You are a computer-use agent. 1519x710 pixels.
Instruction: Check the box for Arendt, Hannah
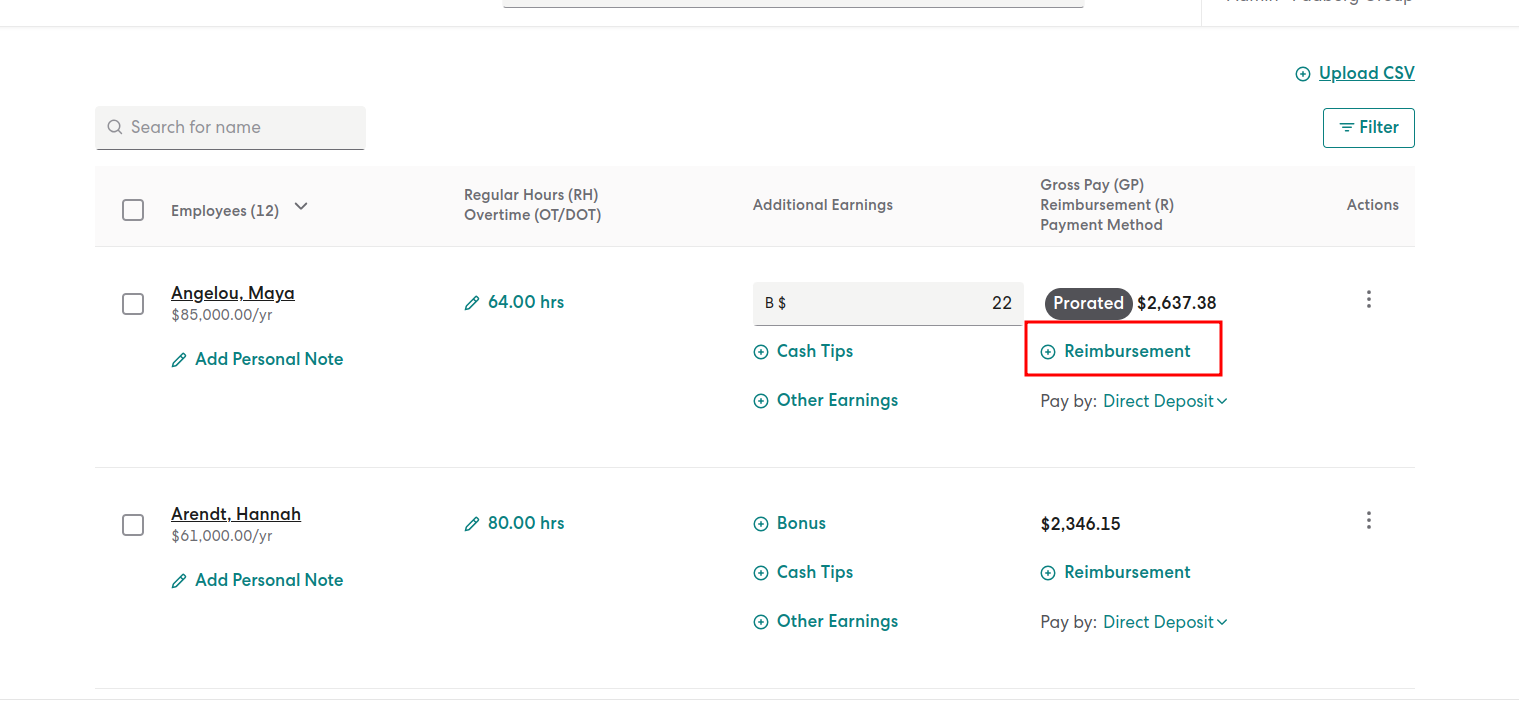pos(133,525)
